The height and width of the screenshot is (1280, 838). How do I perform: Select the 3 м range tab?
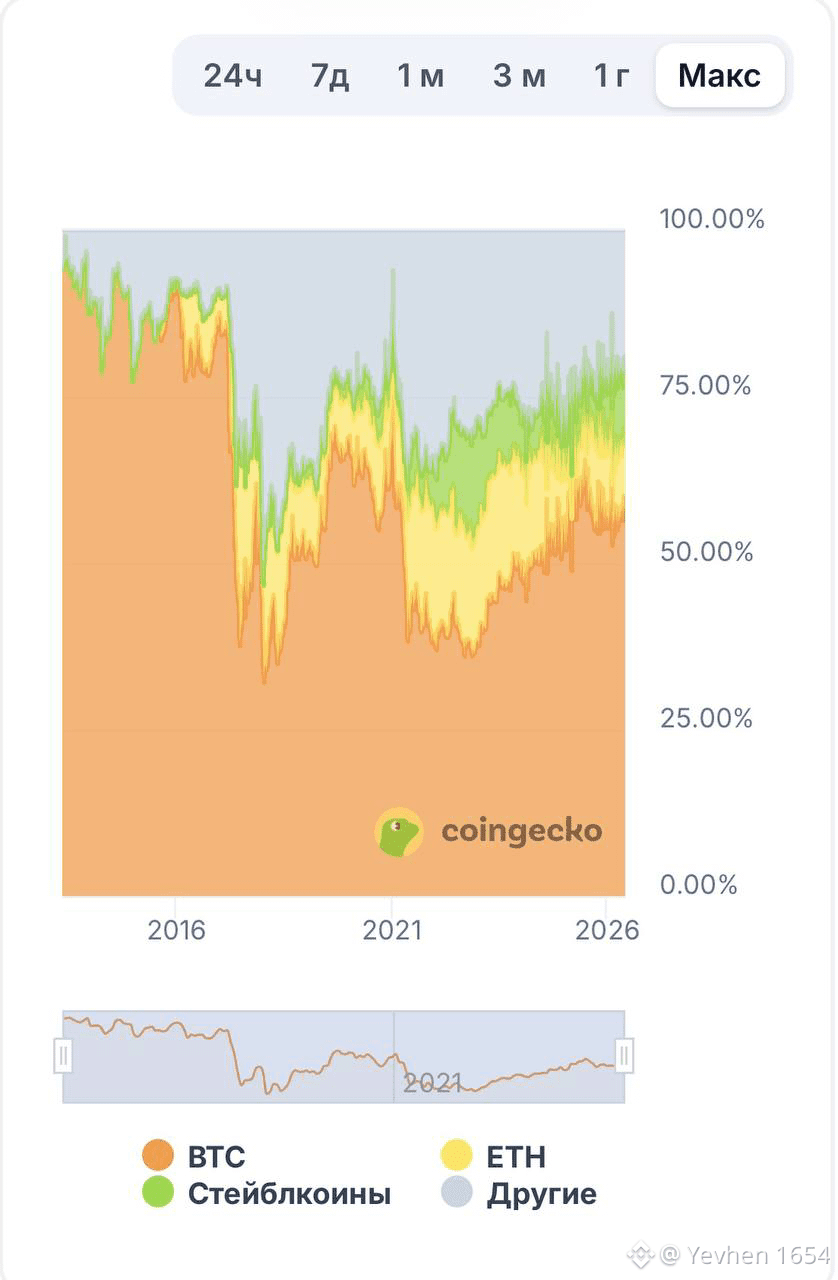click(519, 75)
